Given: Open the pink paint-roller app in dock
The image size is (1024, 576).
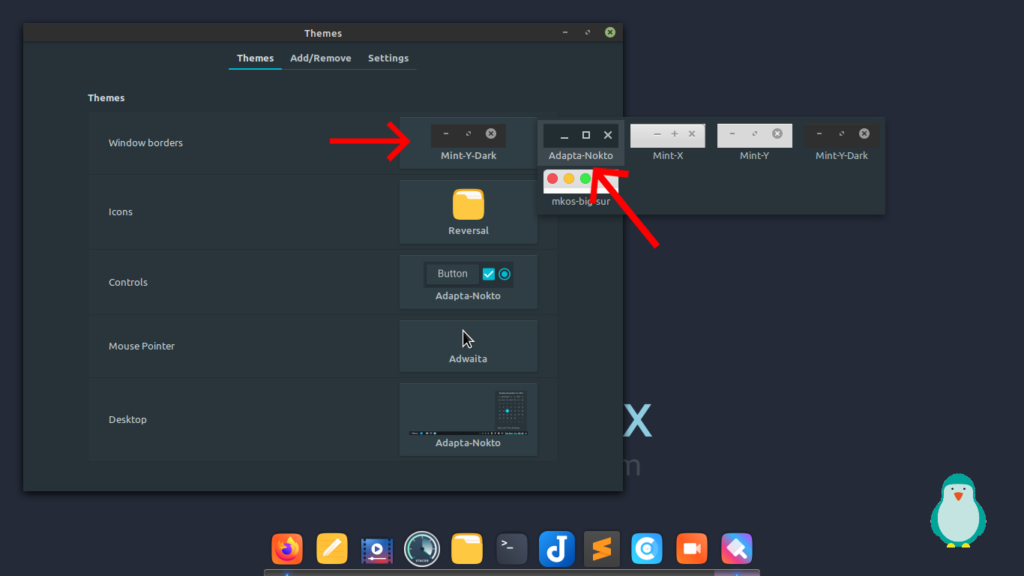Looking at the screenshot, I should (x=737, y=549).
